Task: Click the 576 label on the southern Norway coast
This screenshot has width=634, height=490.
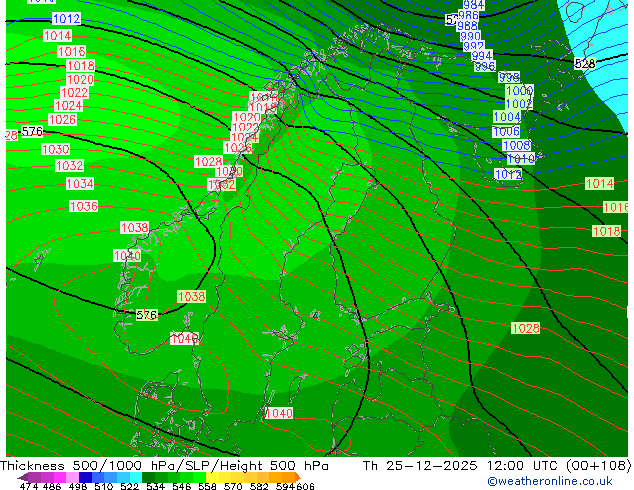Action: [x=146, y=315]
